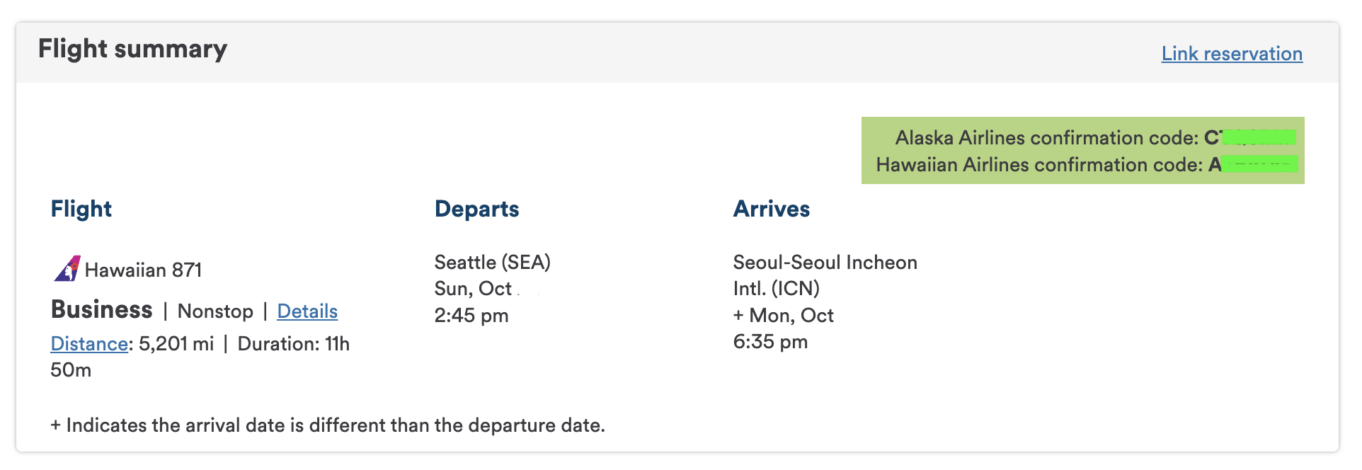The image size is (1362, 470).
Task: Click the Distance link
Action: (89, 344)
